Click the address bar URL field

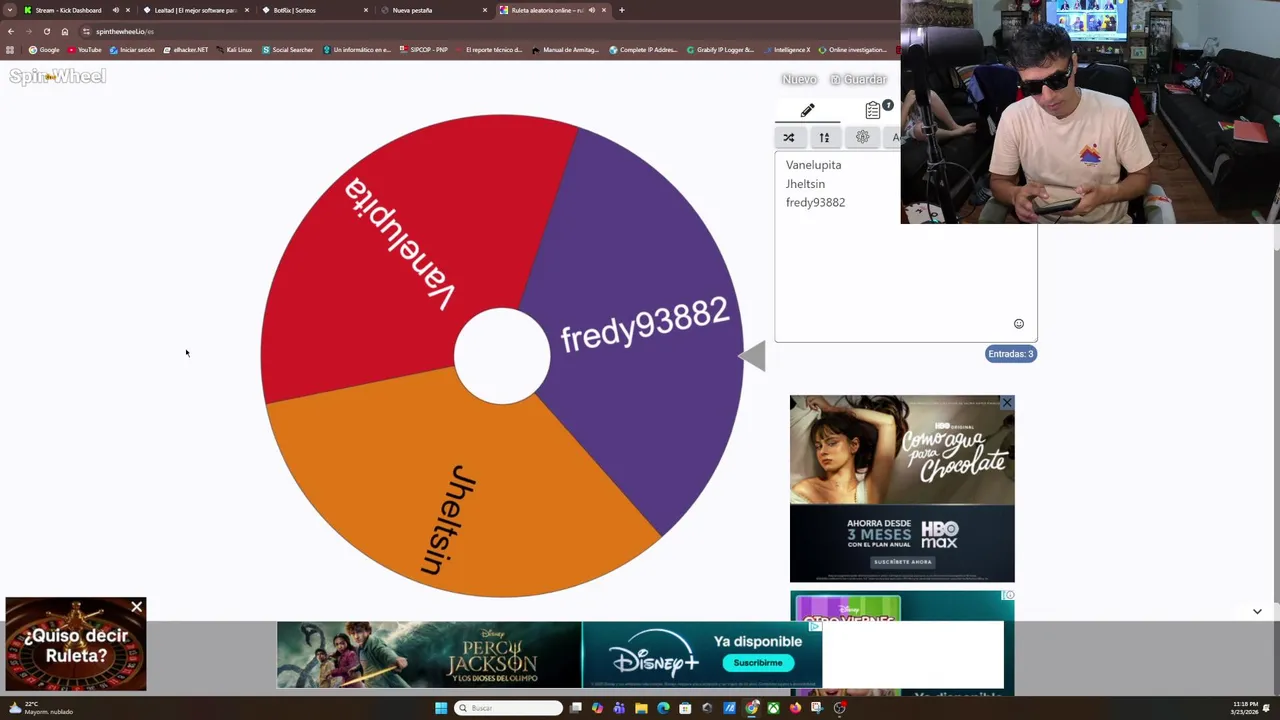(480, 31)
